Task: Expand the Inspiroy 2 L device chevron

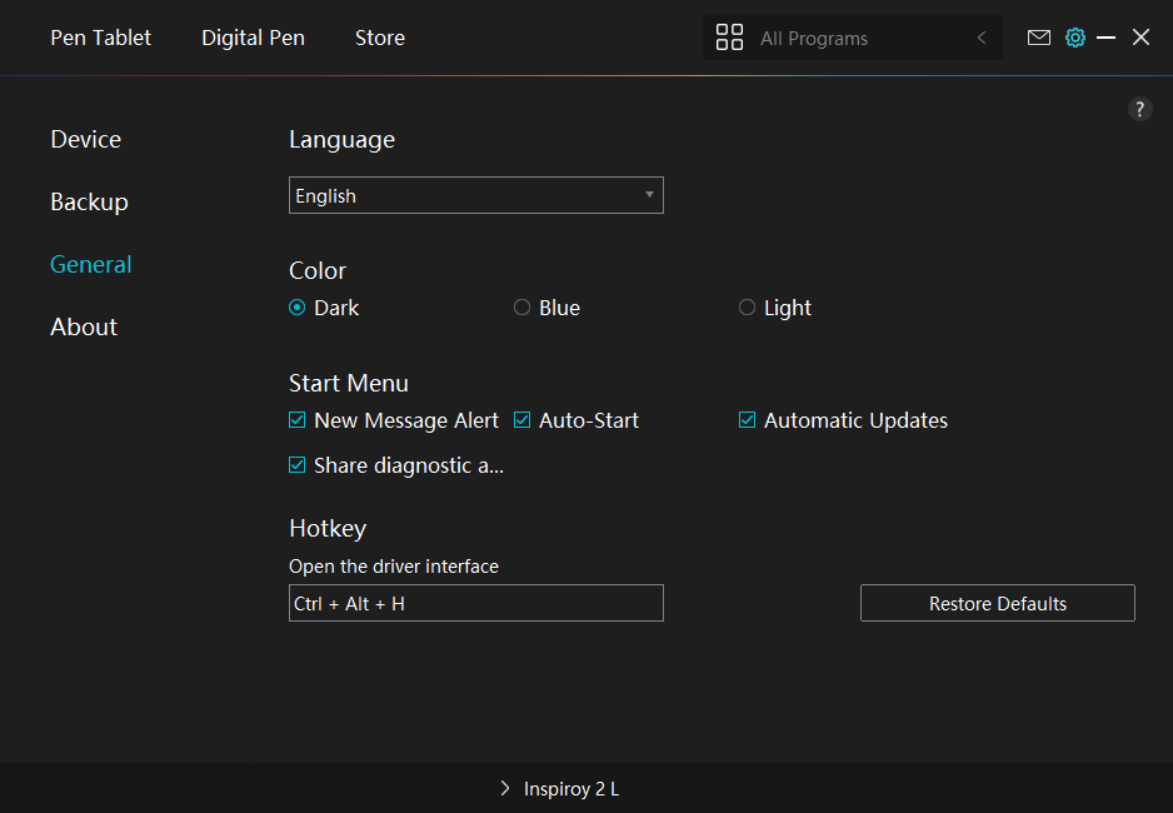Action: pos(505,789)
